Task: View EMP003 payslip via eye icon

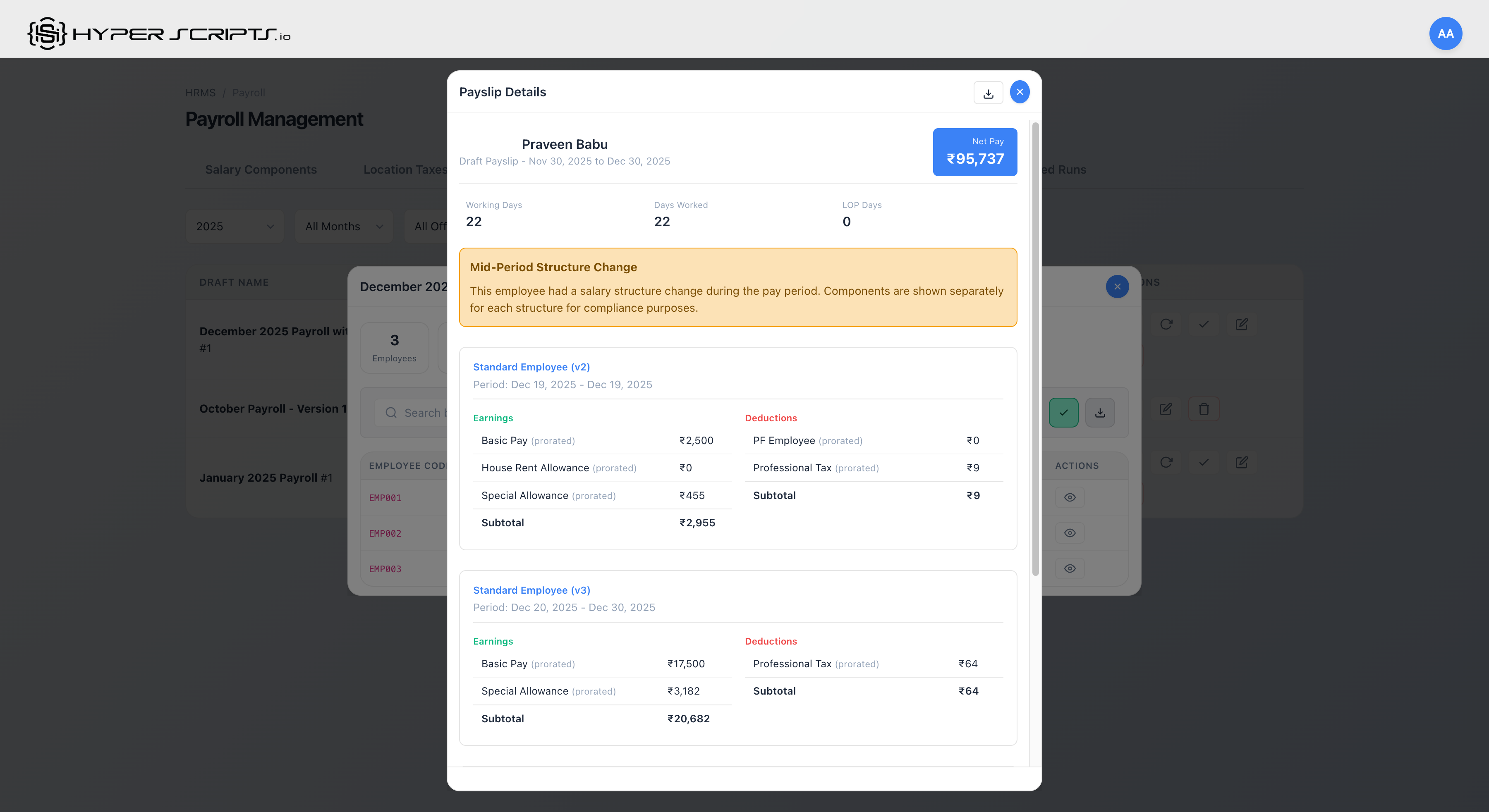Action: (1069, 568)
